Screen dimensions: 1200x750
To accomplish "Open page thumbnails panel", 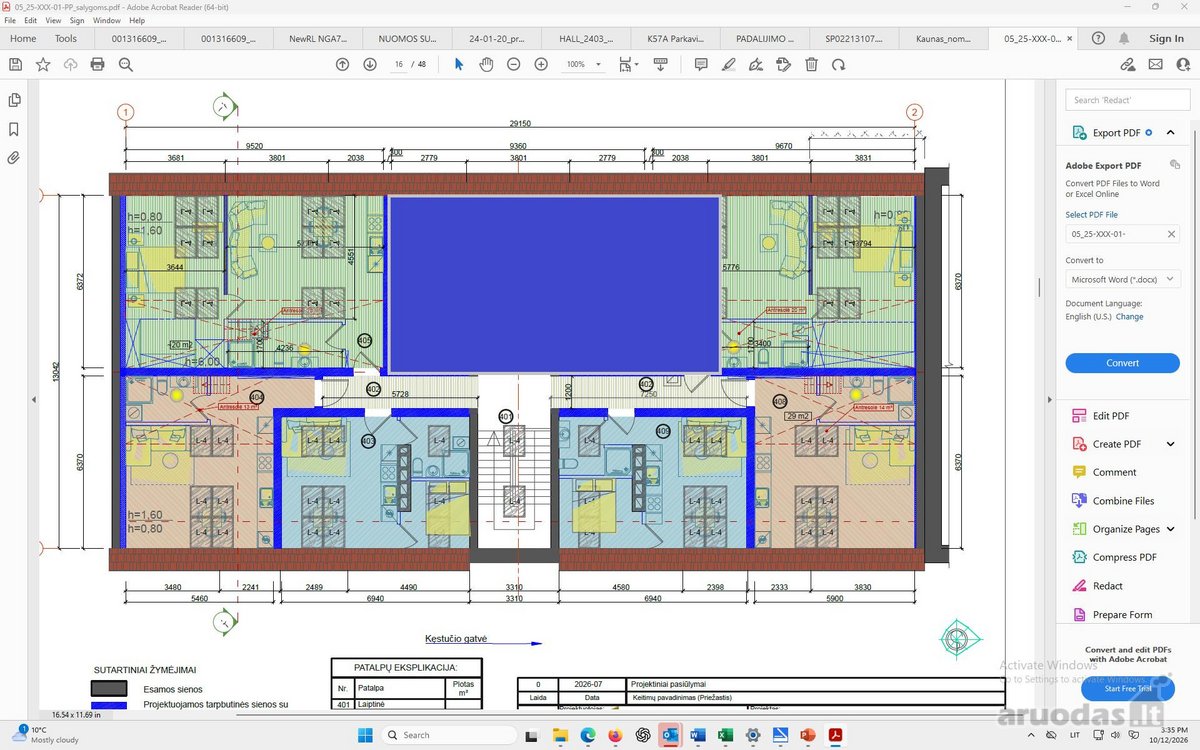I will click(14, 100).
